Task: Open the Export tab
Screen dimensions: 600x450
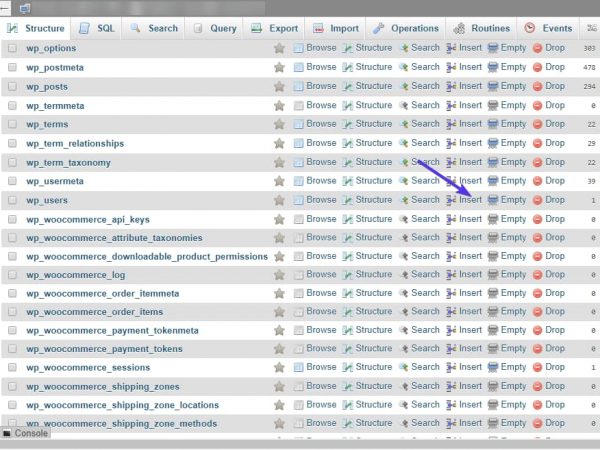Action: coord(274,28)
